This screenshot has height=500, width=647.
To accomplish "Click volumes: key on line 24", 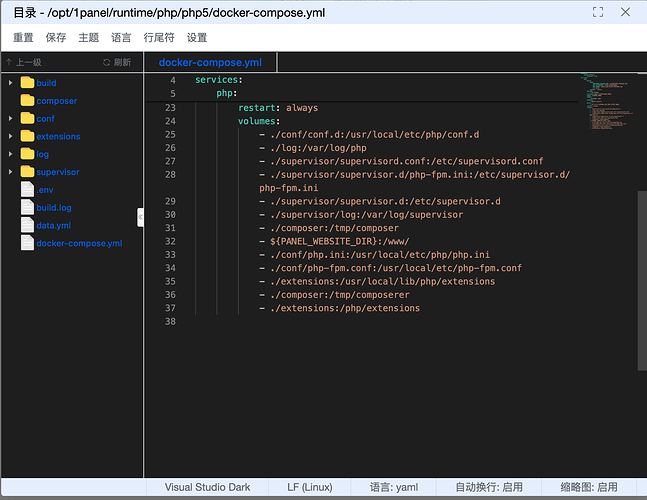I will click(259, 121).
